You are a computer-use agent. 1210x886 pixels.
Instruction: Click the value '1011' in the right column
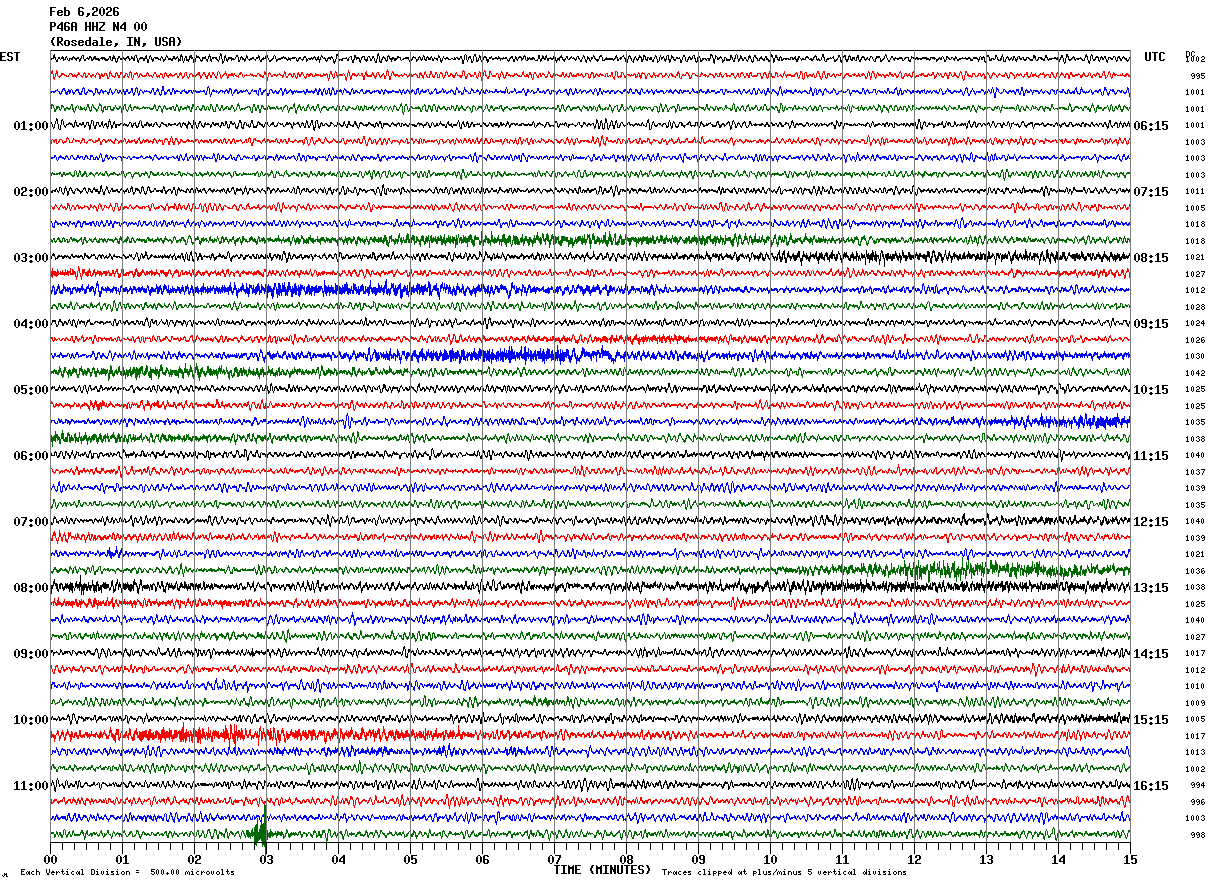[1195, 192]
